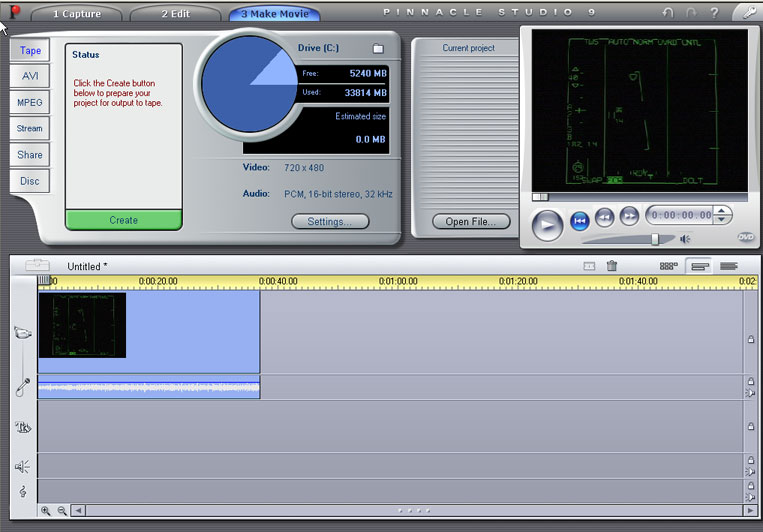
Task: Click the player volume slider handle
Action: coord(655,239)
